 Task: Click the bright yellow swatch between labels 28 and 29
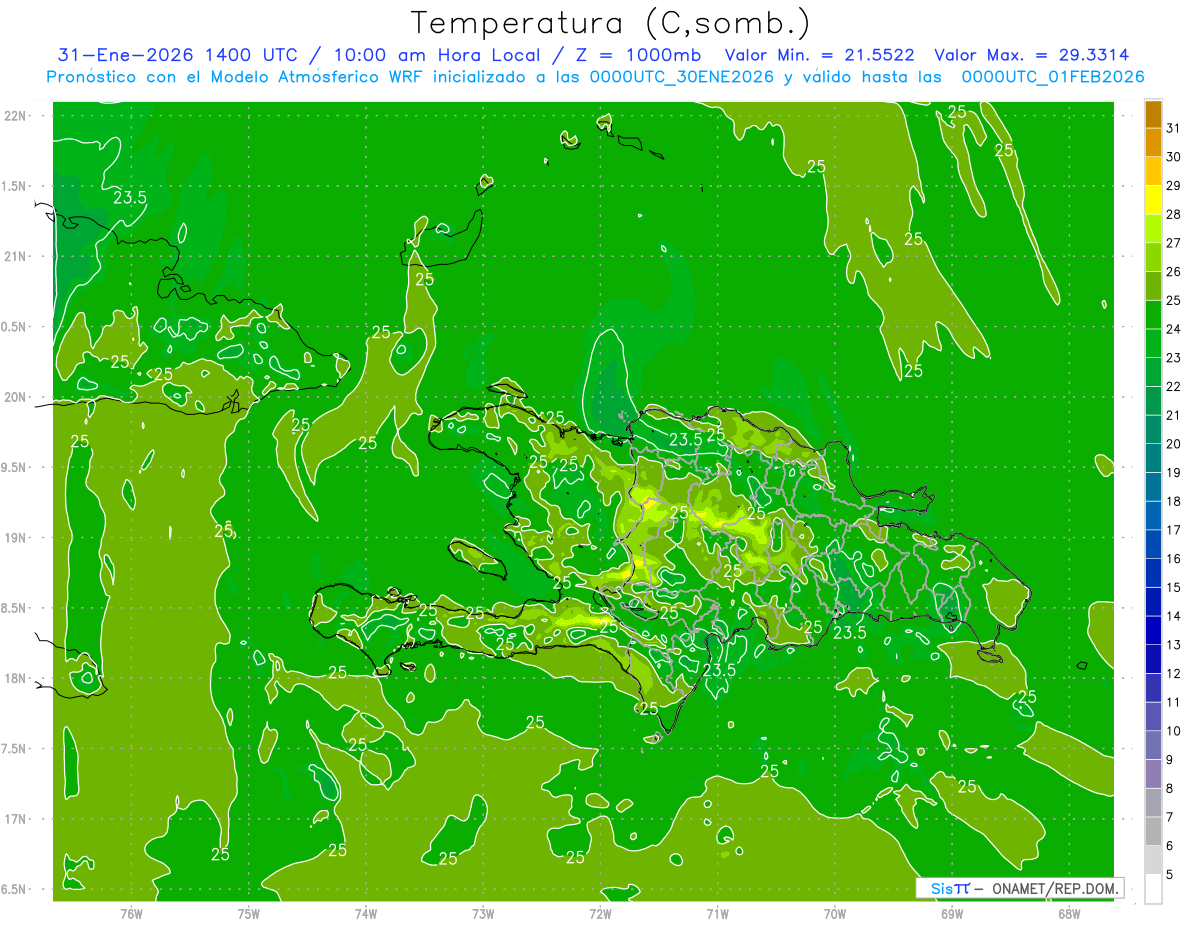1153,200
